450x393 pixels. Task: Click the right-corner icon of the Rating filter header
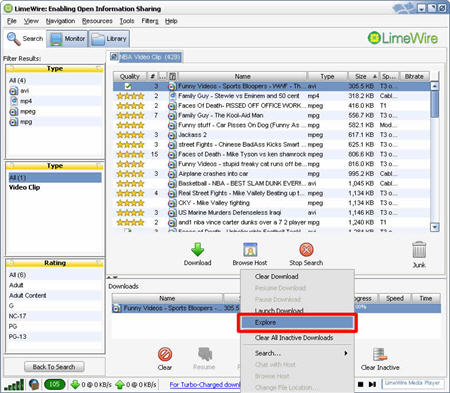(99, 263)
